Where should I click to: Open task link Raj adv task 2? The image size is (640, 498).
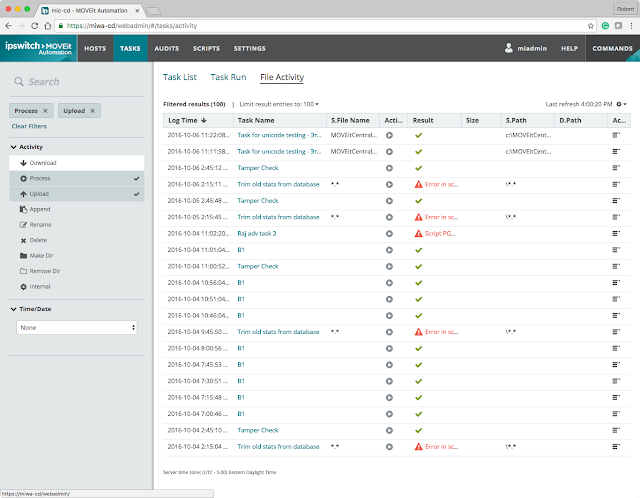click(257, 233)
